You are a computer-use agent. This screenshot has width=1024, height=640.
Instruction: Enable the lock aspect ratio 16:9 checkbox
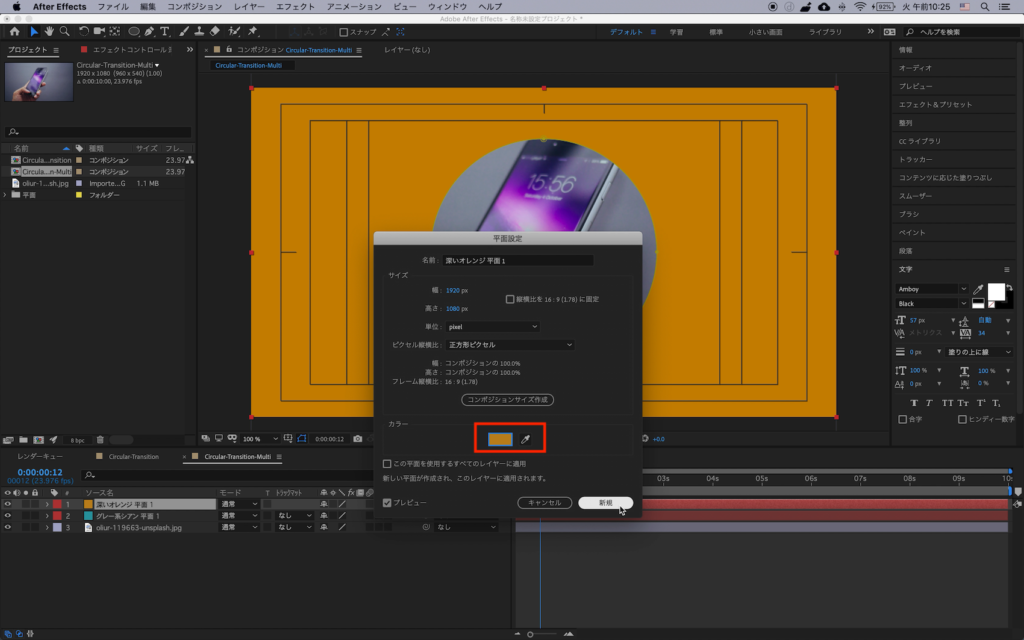click(510, 299)
